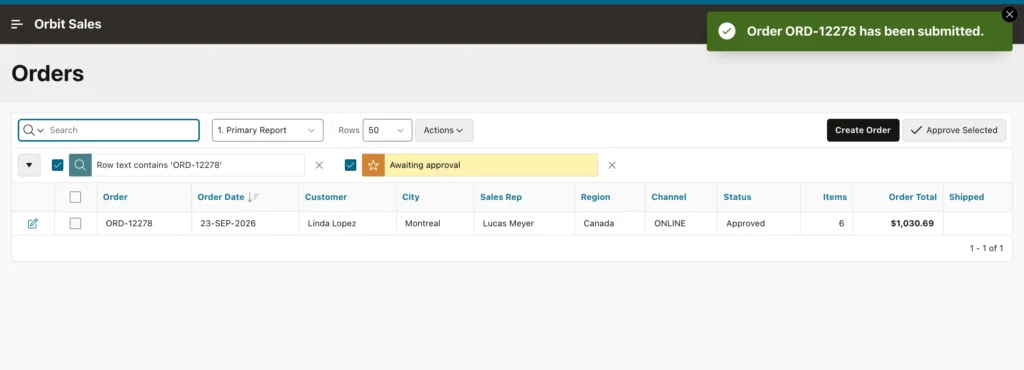Open the Actions menu
The image size is (1024, 370).
point(444,130)
